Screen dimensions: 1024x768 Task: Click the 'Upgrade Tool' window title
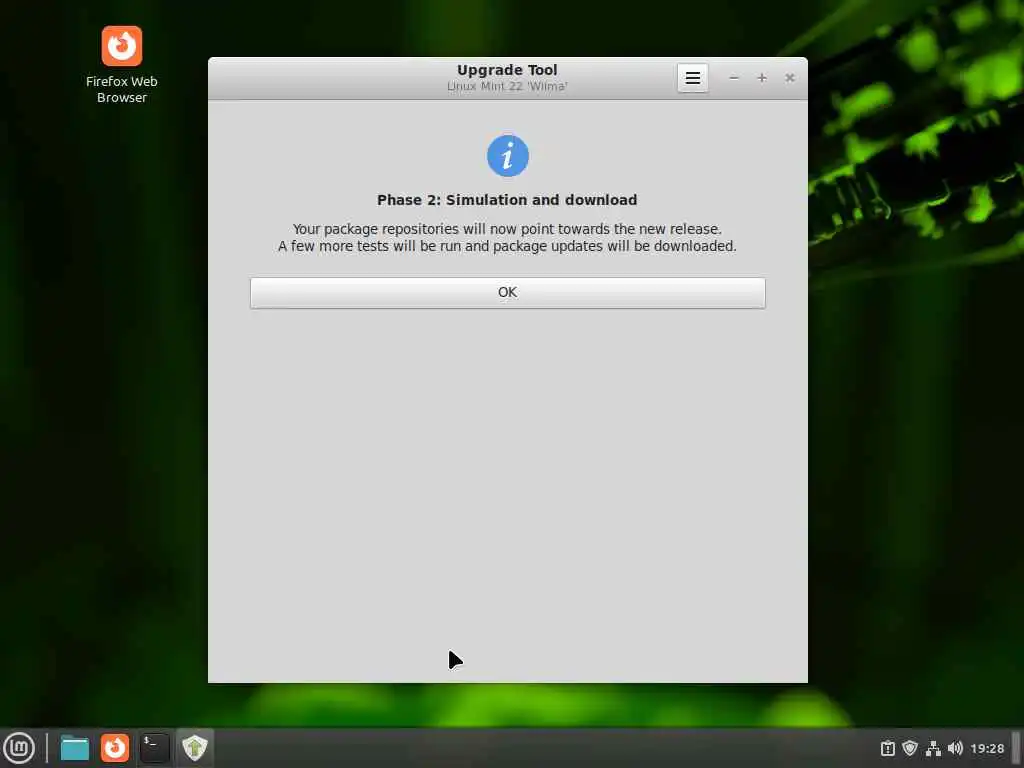pos(507,70)
